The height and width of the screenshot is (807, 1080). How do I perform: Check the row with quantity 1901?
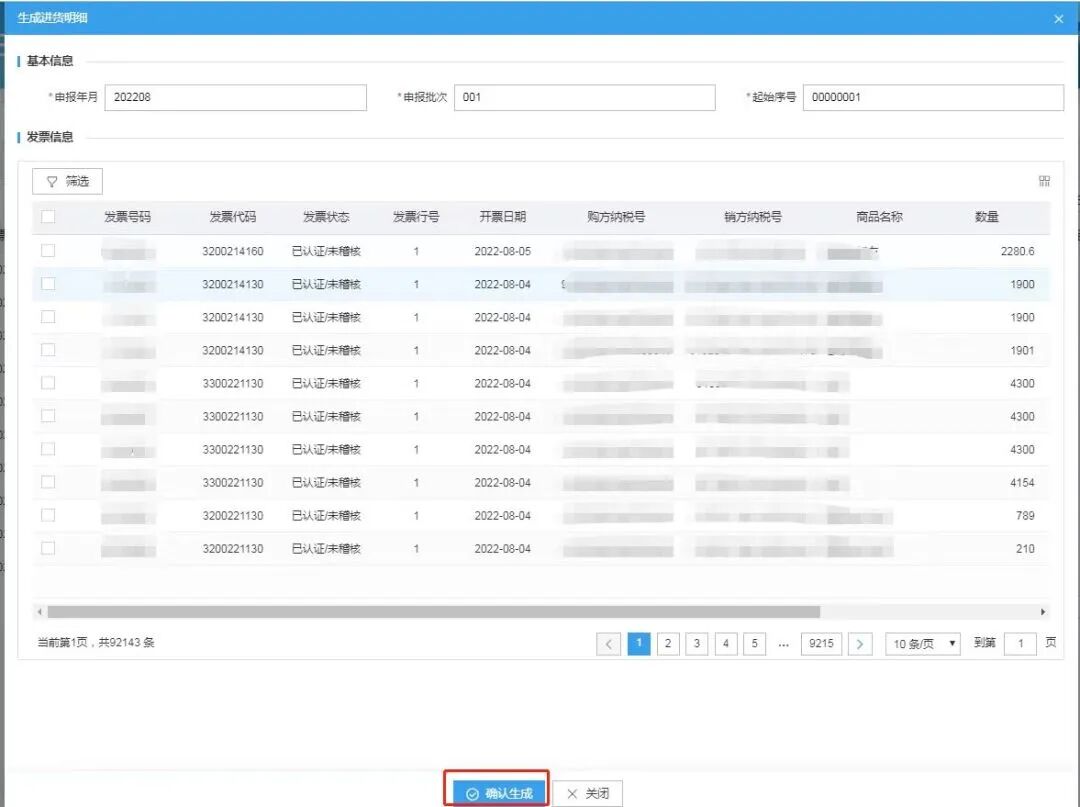(x=48, y=350)
